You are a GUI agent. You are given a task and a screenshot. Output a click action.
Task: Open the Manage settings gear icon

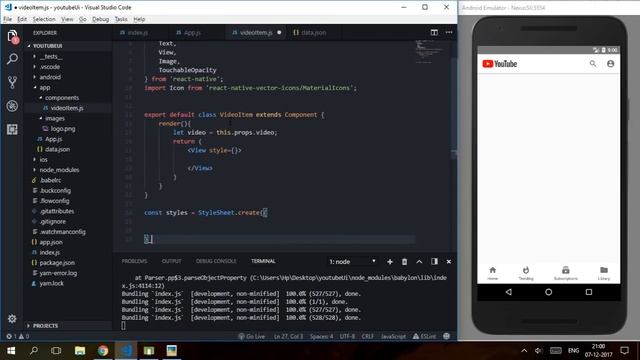[12, 319]
